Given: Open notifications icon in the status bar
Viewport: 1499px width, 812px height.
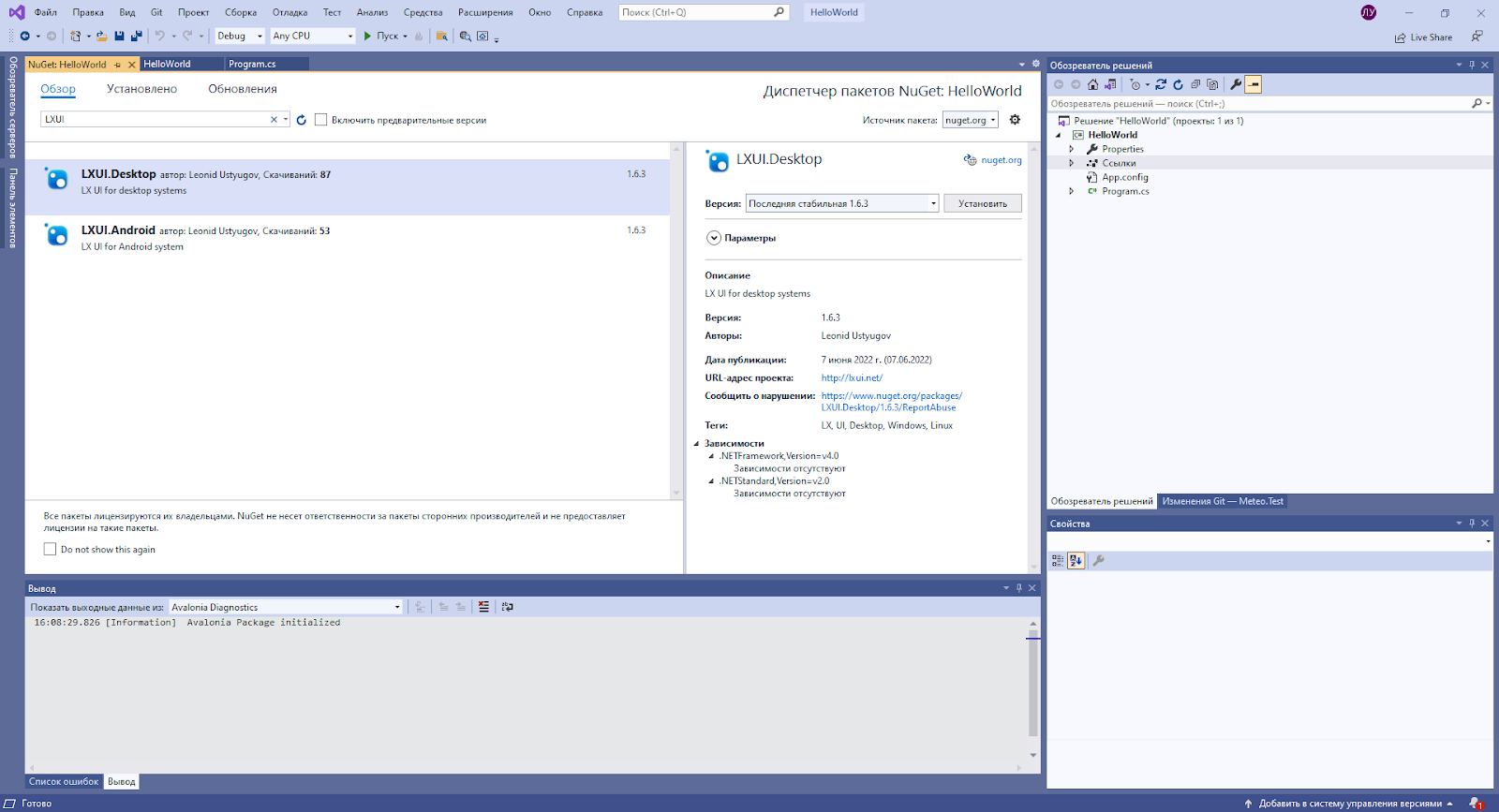Looking at the screenshot, I should pos(1477,804).
